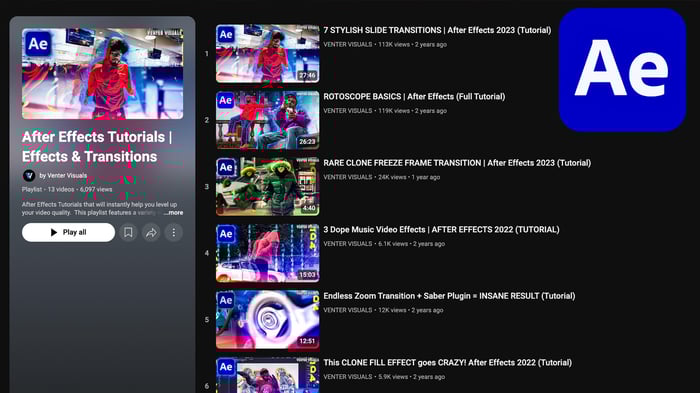Click VENTER VISUALS under Endless Zoom Transition
Viewport: 700px width, 393px height.
[x=347, y=310]
